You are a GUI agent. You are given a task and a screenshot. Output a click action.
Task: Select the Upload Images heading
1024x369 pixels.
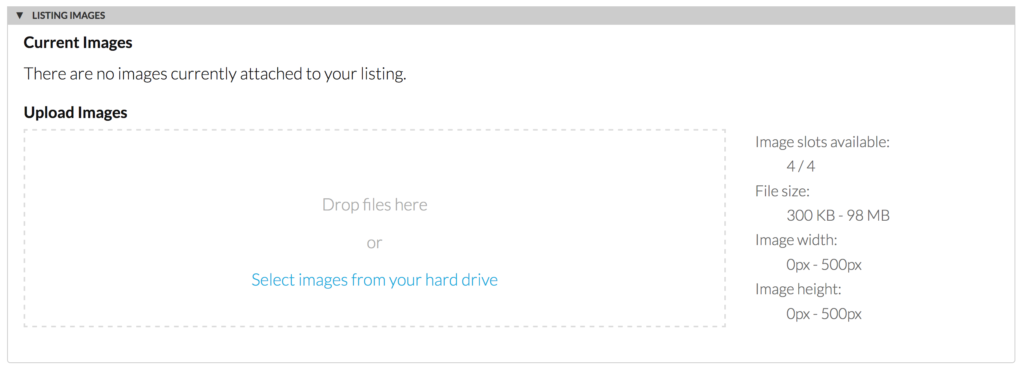click(x=75, y=113)
